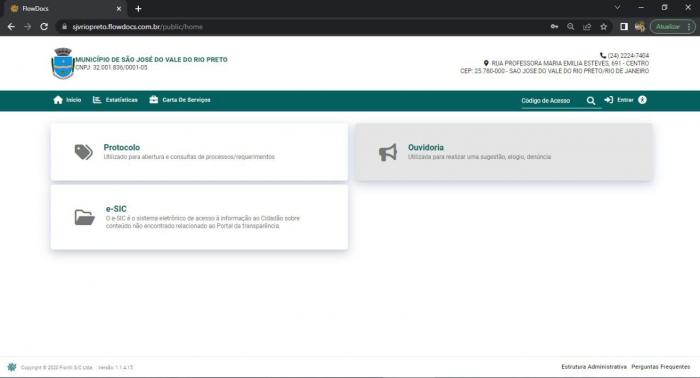The width and height of the screenshot is (700, 378).
Task: Click the CEP 25.780-000 address line
Action: pos(554,71)
